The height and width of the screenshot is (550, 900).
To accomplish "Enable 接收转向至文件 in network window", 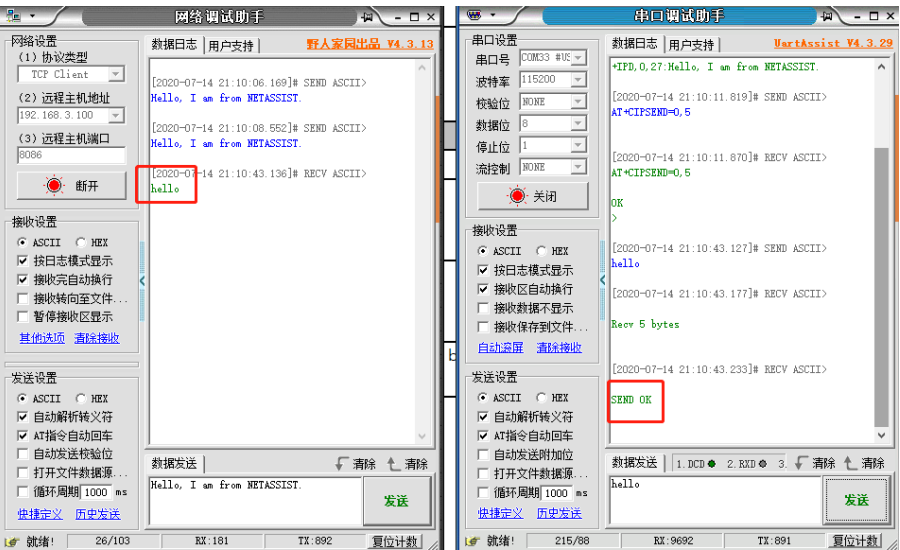I will tap(22, 299).
